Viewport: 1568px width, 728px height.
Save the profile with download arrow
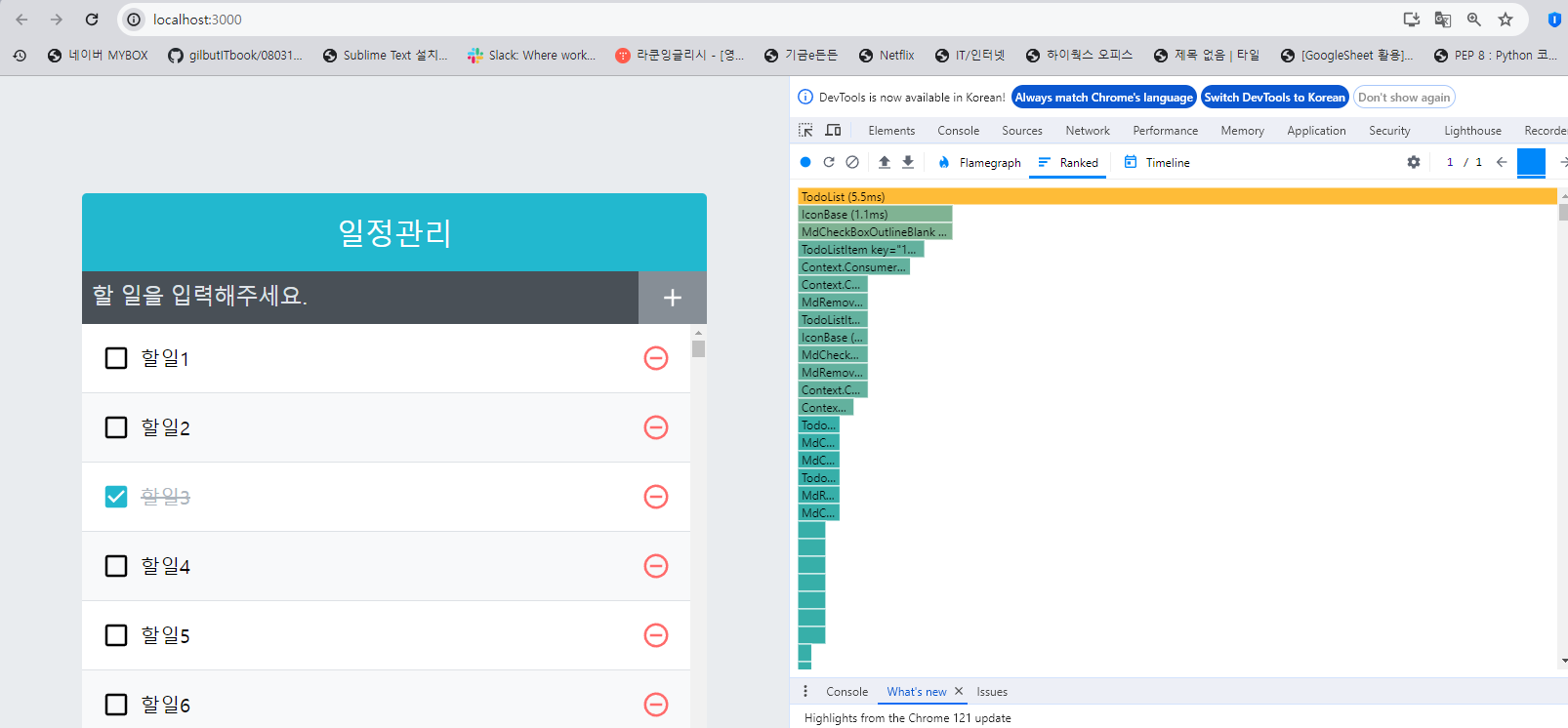click(x=908, y=162)
